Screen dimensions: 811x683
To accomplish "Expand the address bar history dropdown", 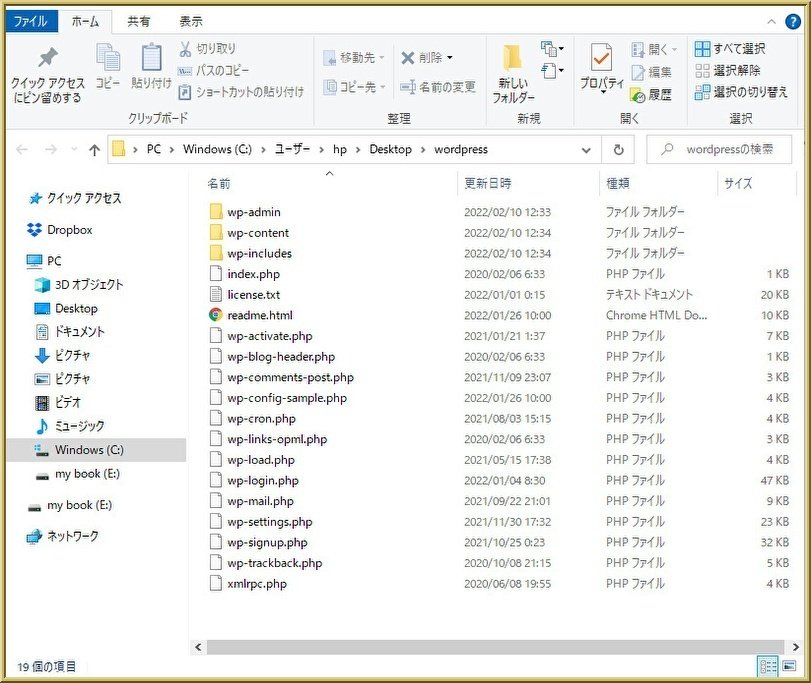I will point(585,150).
